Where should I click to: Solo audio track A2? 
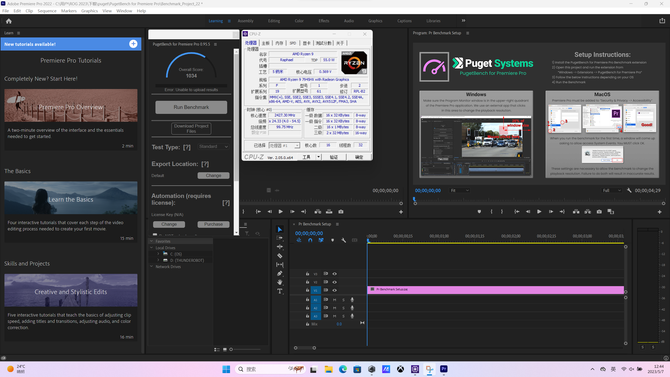click(343, 308)
